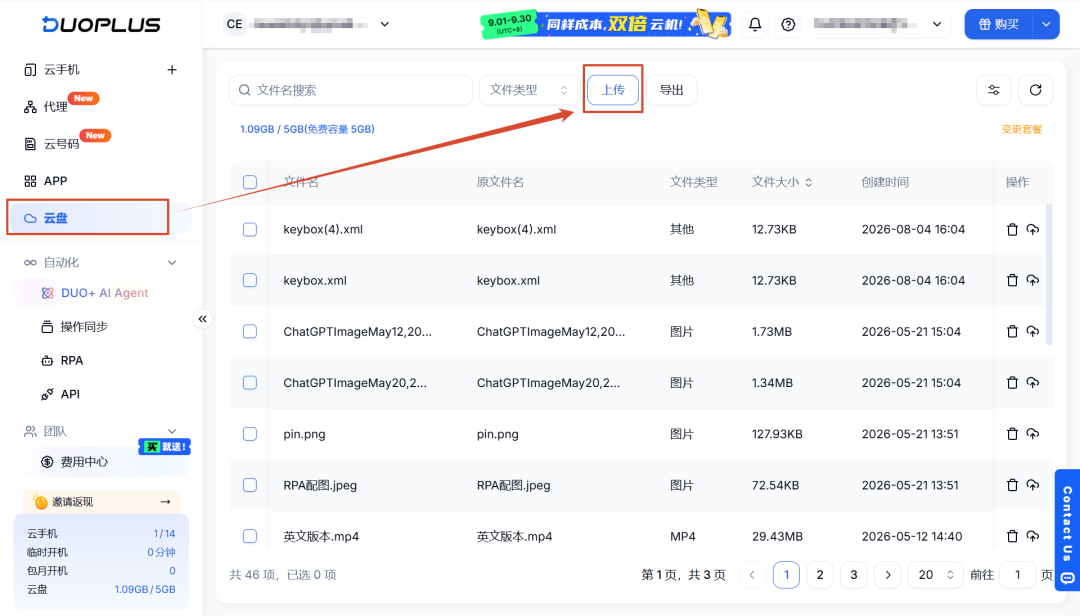Screen dimensions: 1080x616
Task: Push keybox(4).xml to cloud phone
Action: 1032,229
